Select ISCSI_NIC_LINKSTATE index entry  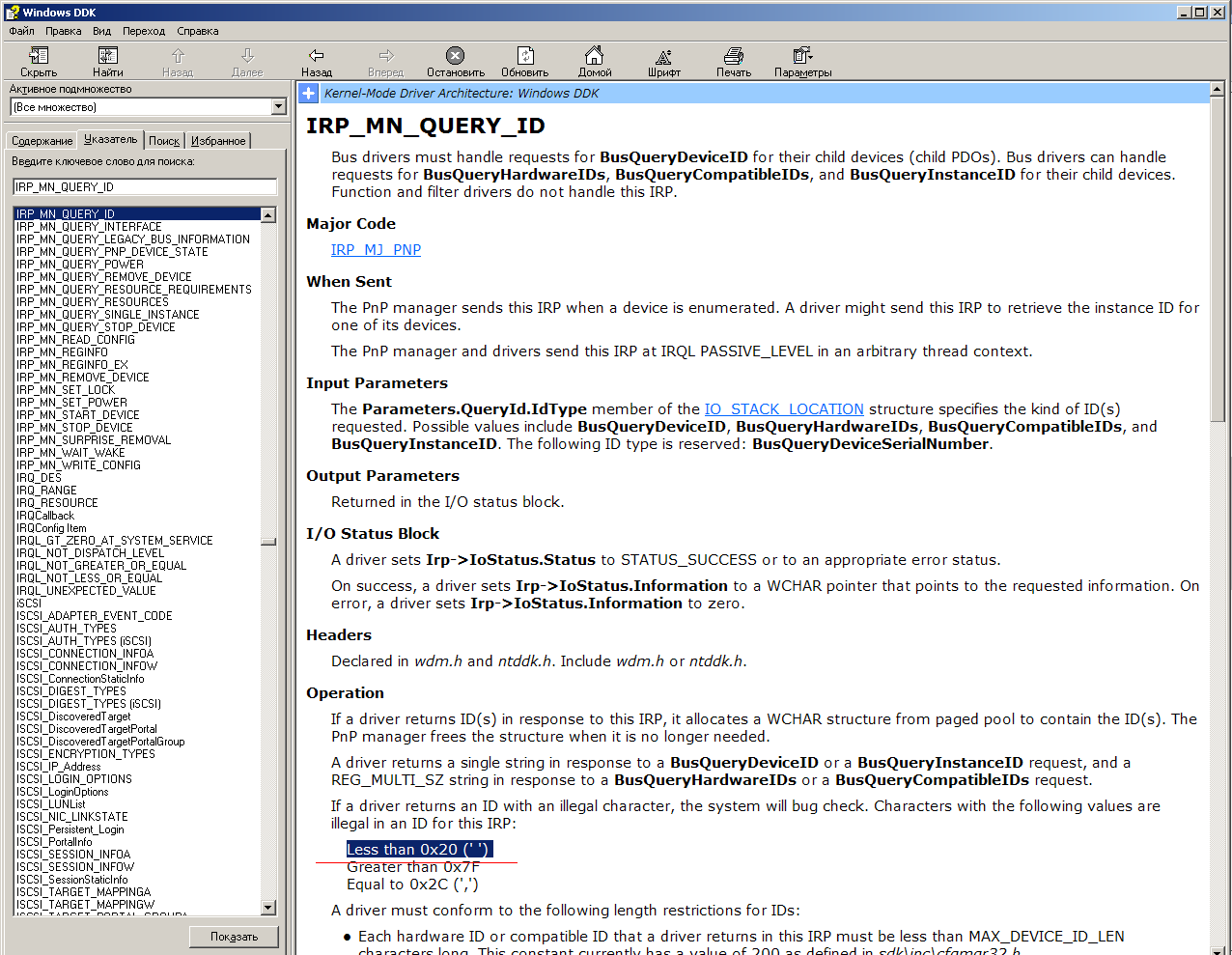72,817
